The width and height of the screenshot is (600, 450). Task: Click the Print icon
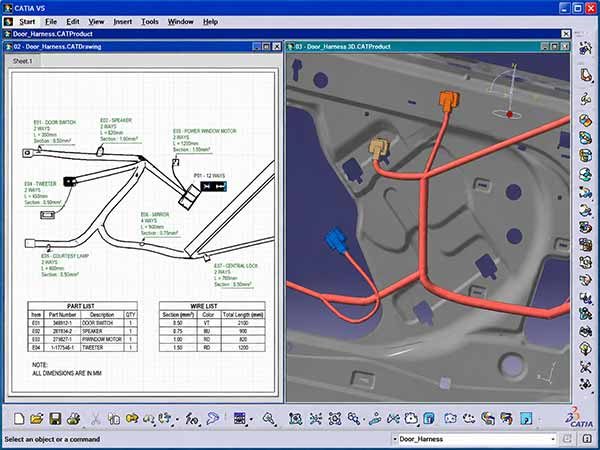click(73, 419)
